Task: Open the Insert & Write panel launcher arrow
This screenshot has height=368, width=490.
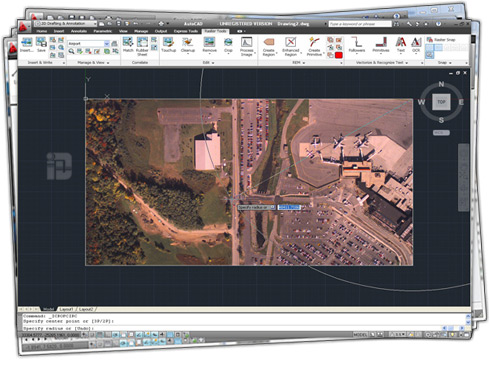Action: [63, 63]
